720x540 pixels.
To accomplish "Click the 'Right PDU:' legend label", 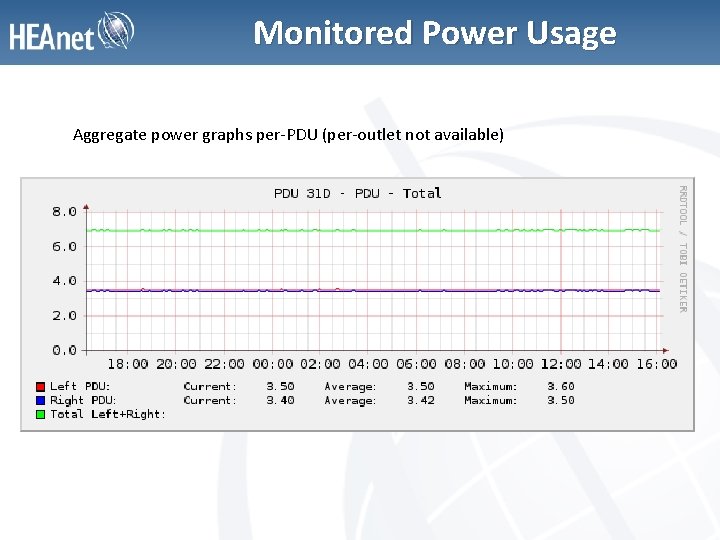I will tap(83, 400).
